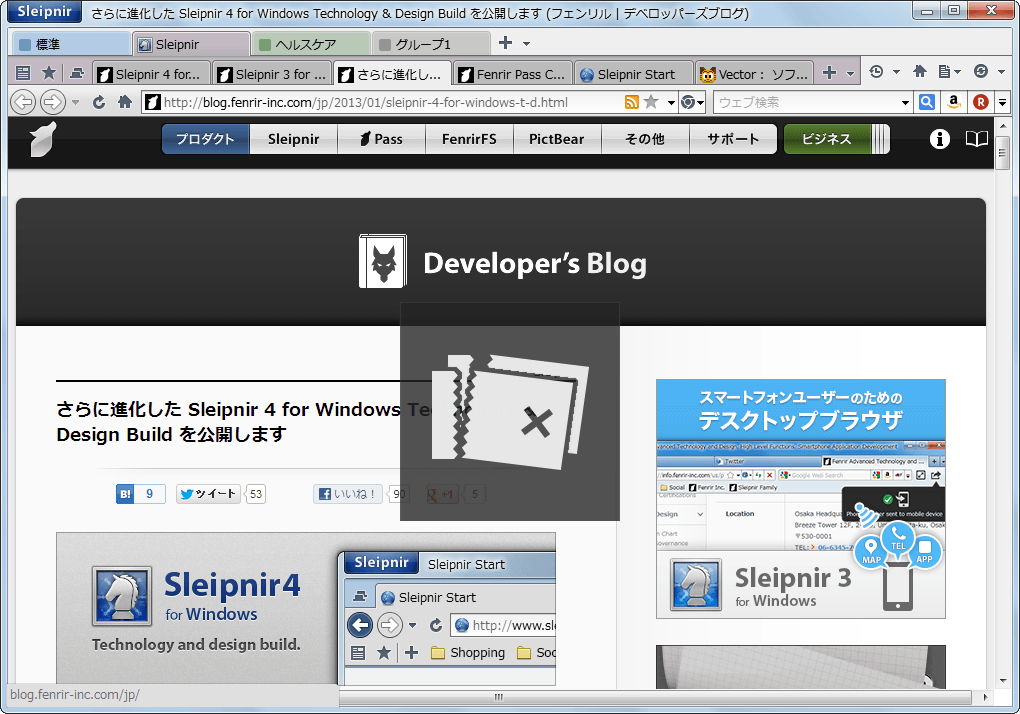Open the Sleipnir application menu button
This screenshot has height=714, width=1020.
pyautogui.click(x=44, y=12)
